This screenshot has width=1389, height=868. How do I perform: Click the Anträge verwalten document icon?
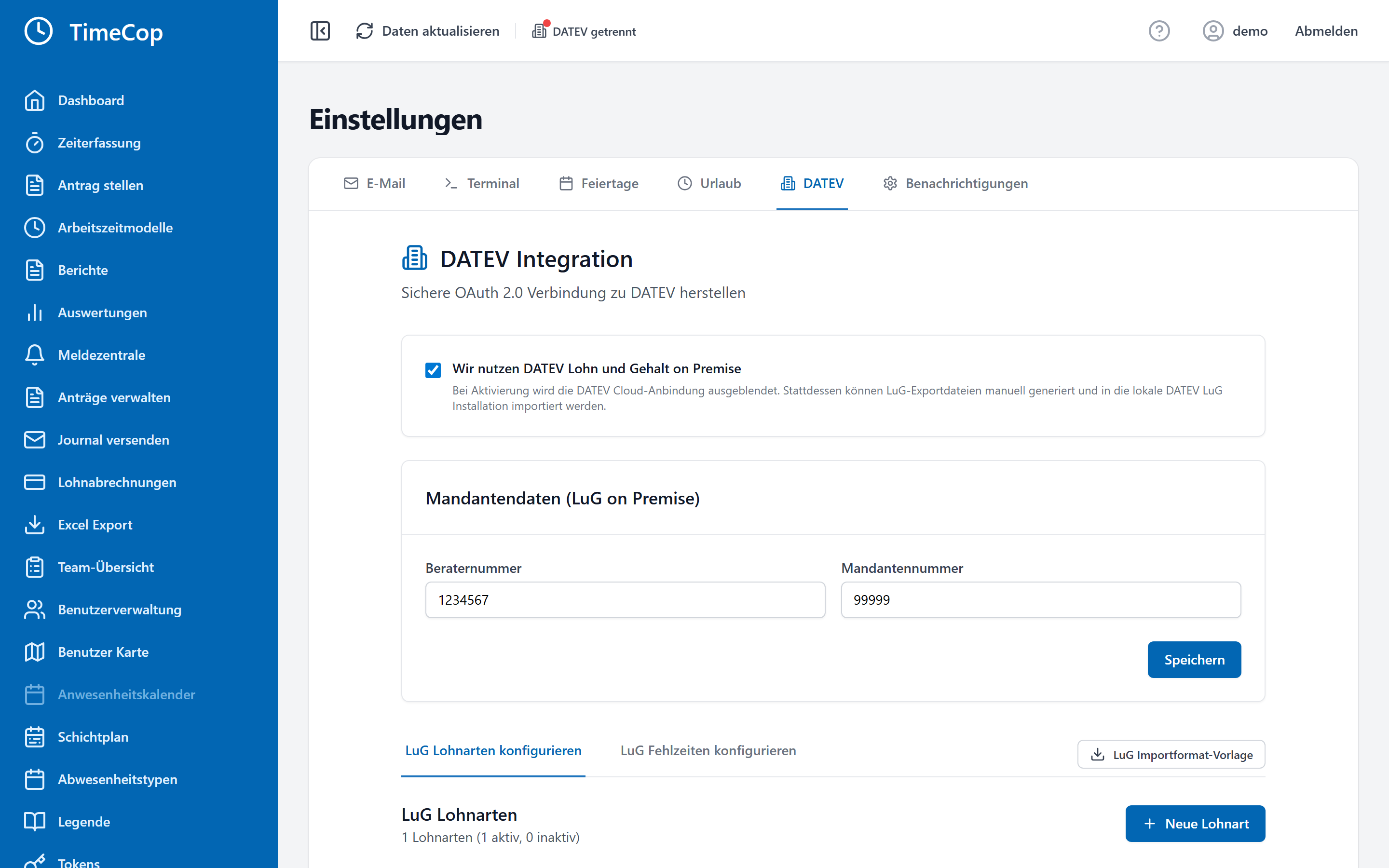tap(34, 397)
